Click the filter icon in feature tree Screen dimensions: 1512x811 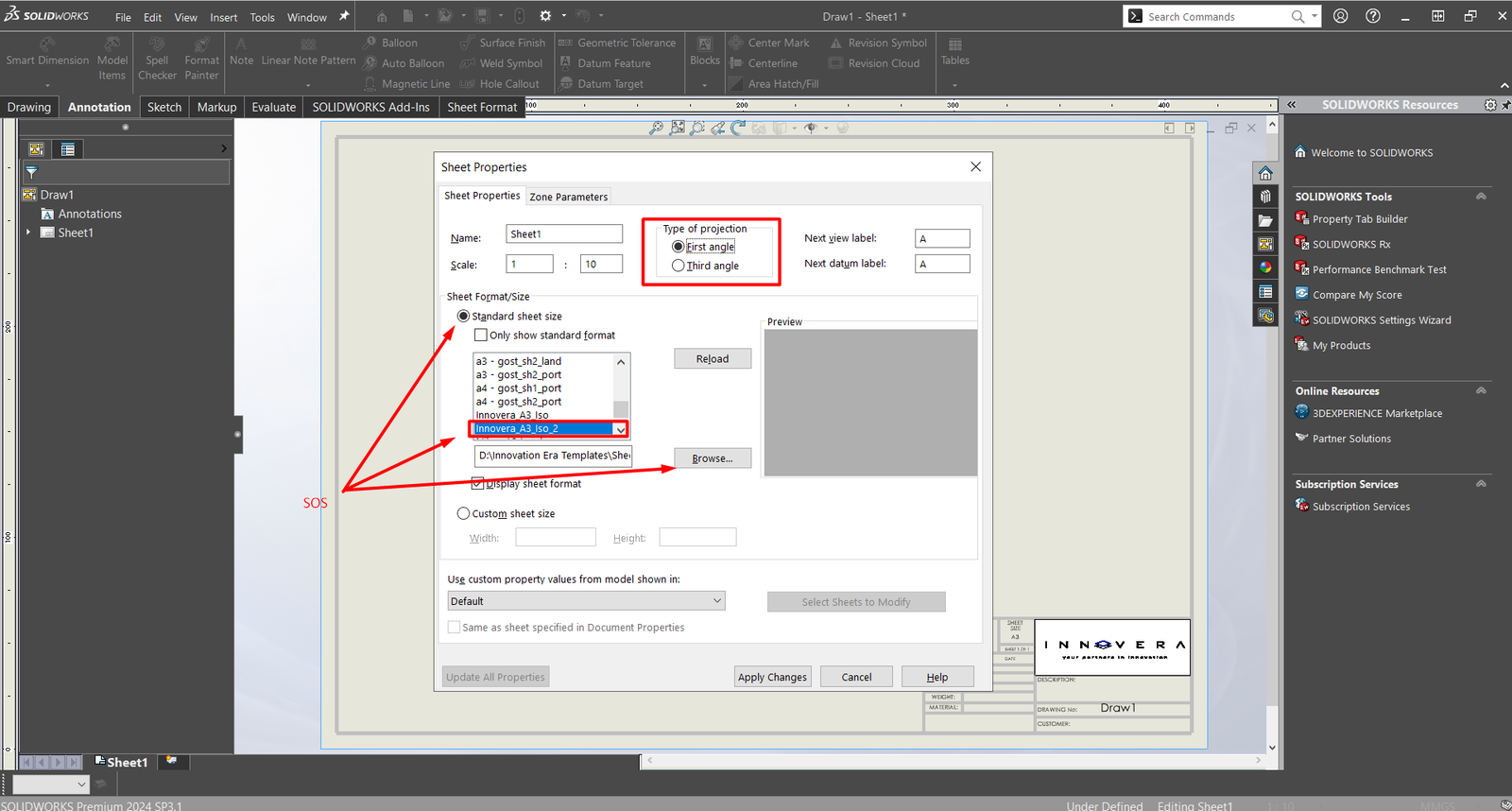(x=32, y=173)
